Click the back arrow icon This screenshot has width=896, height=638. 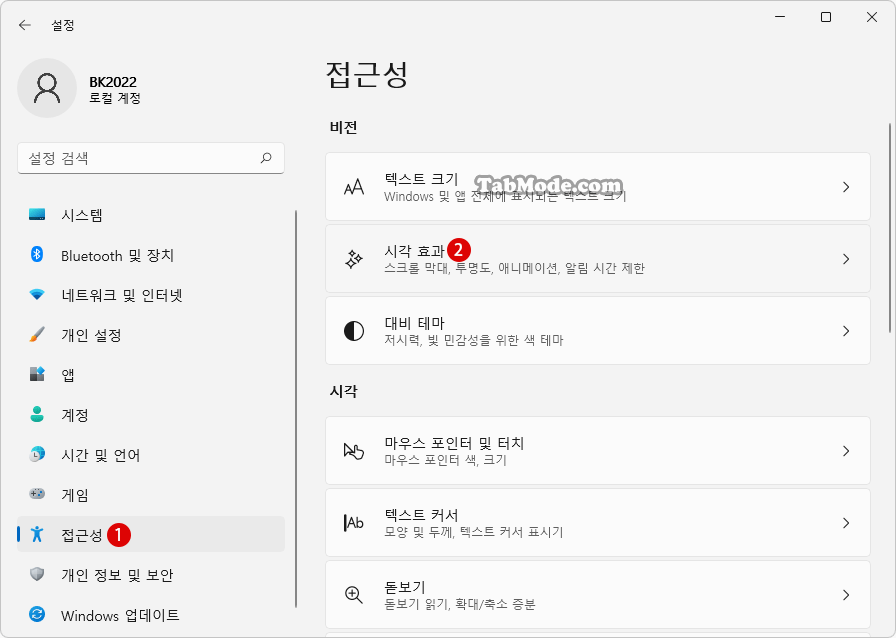pos(25,25)
